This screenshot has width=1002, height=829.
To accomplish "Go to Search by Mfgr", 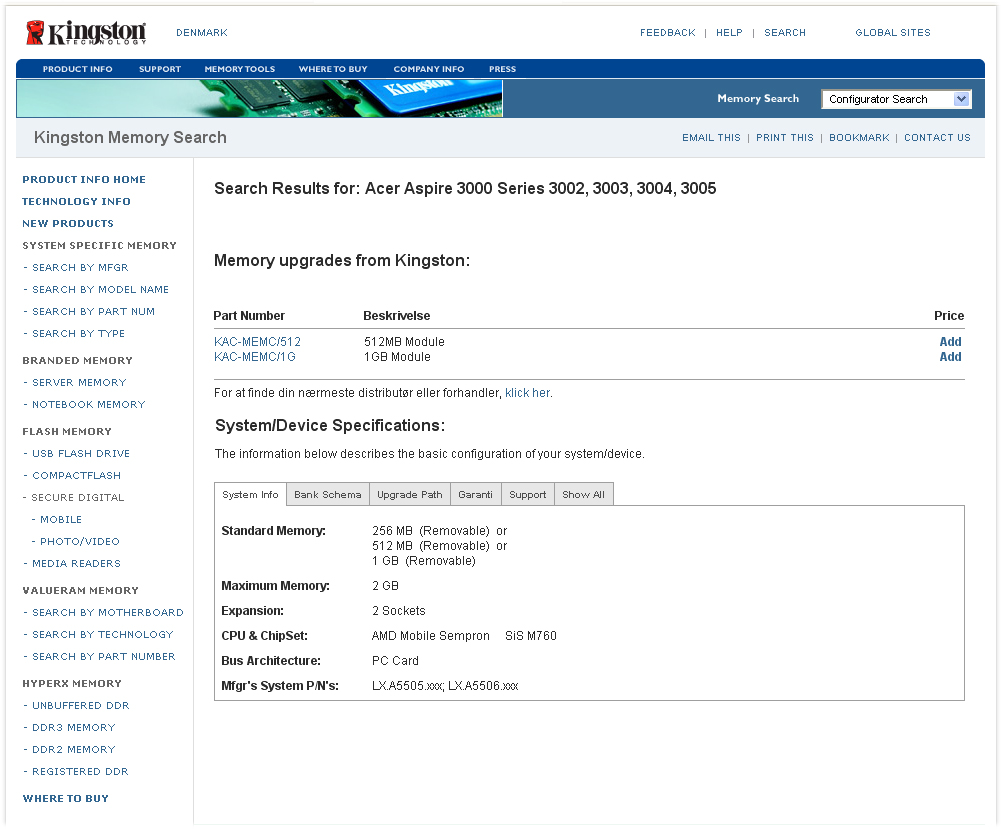I will coord(80,268).
